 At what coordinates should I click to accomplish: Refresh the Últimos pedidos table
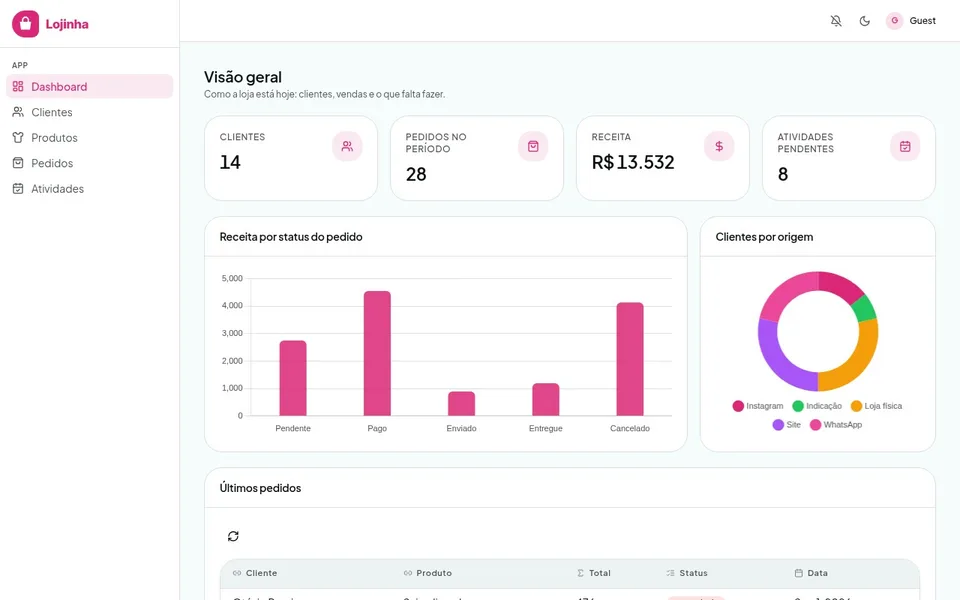coord(233,536)
